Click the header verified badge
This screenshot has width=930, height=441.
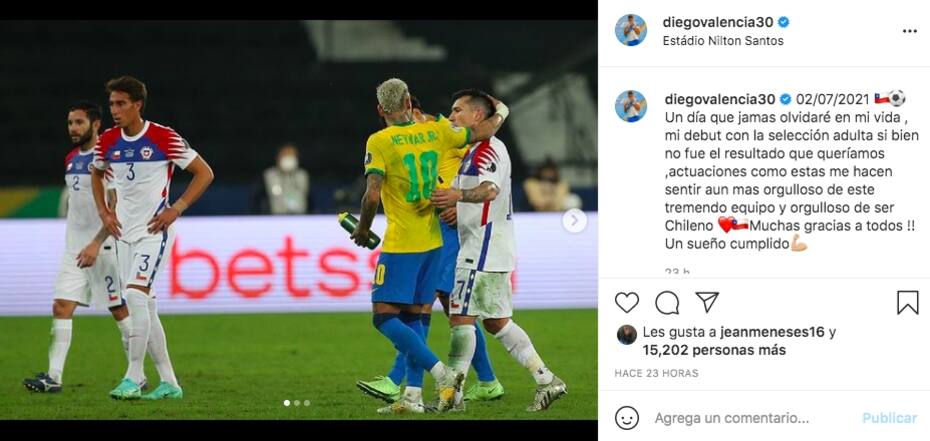784,23
